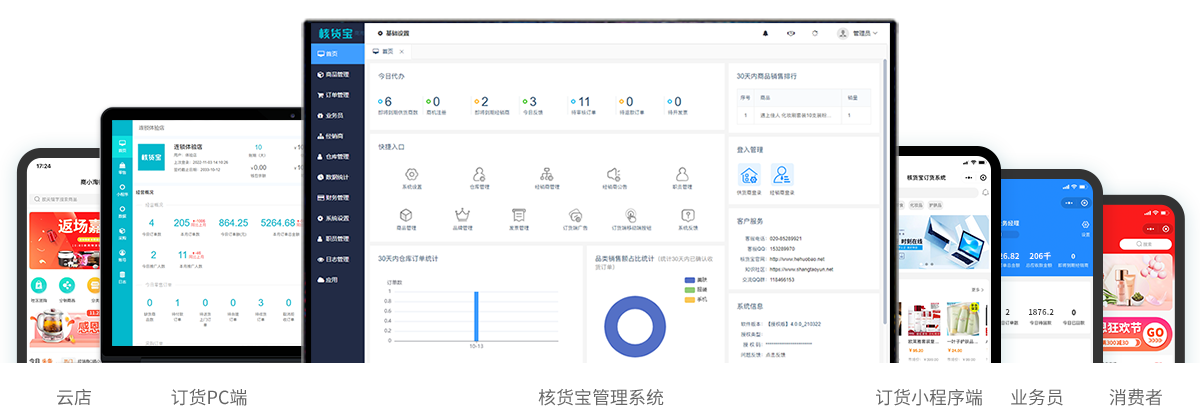Close the 首页 tab
Image resolution: width=1200 pixels, height=420 pixels.
(402, 51)
